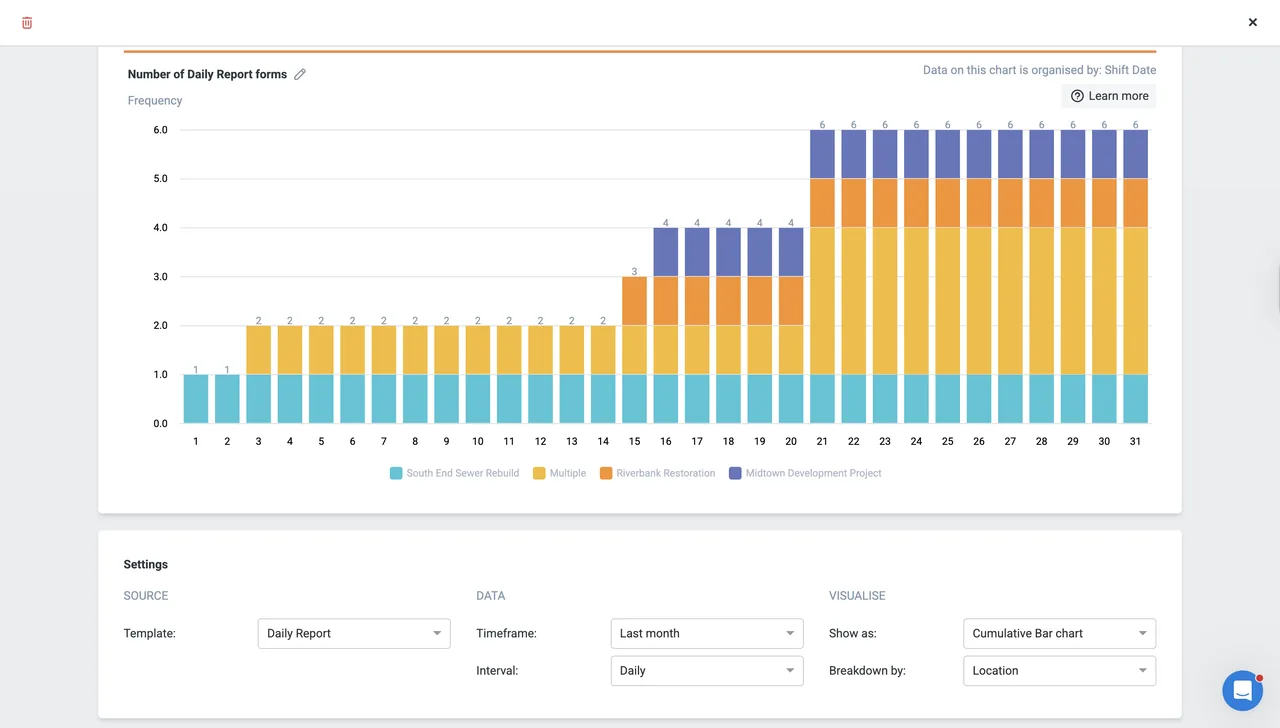Click the value label 3 above day 15

[634, 271]
